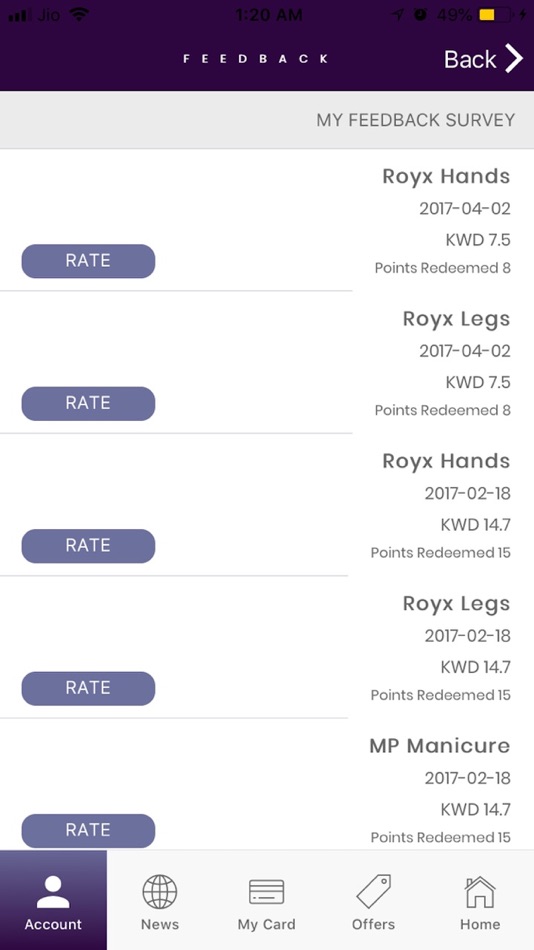This screenshot has width=534, height=950.
Task: Rate Royx Legs from 2017-02-18
Action: [88, 688]
